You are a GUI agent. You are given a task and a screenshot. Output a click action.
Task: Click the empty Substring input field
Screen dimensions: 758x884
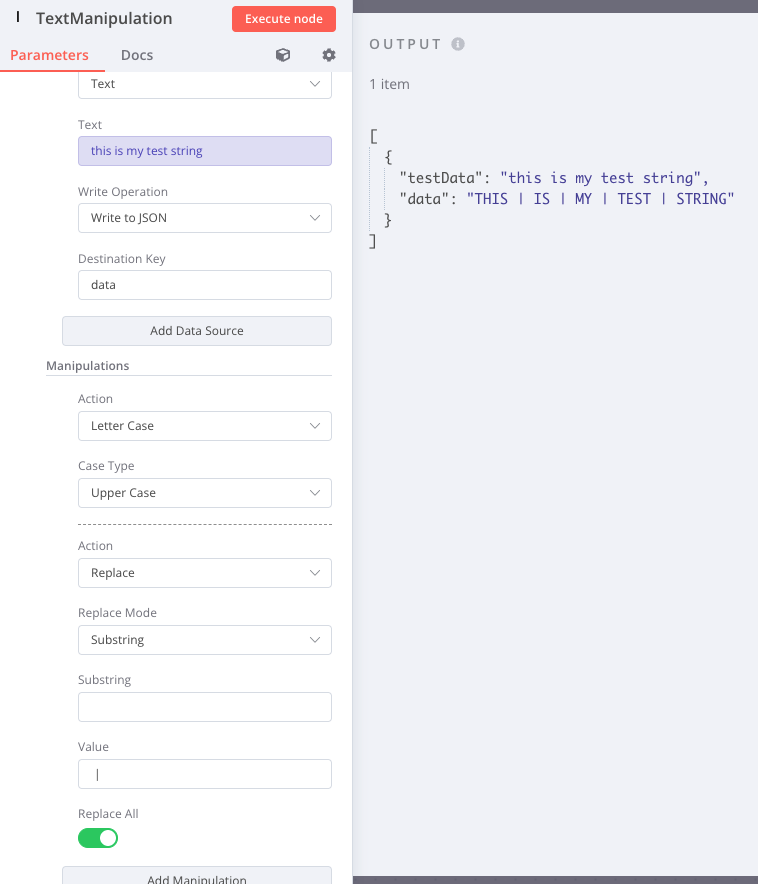[205, 707]
